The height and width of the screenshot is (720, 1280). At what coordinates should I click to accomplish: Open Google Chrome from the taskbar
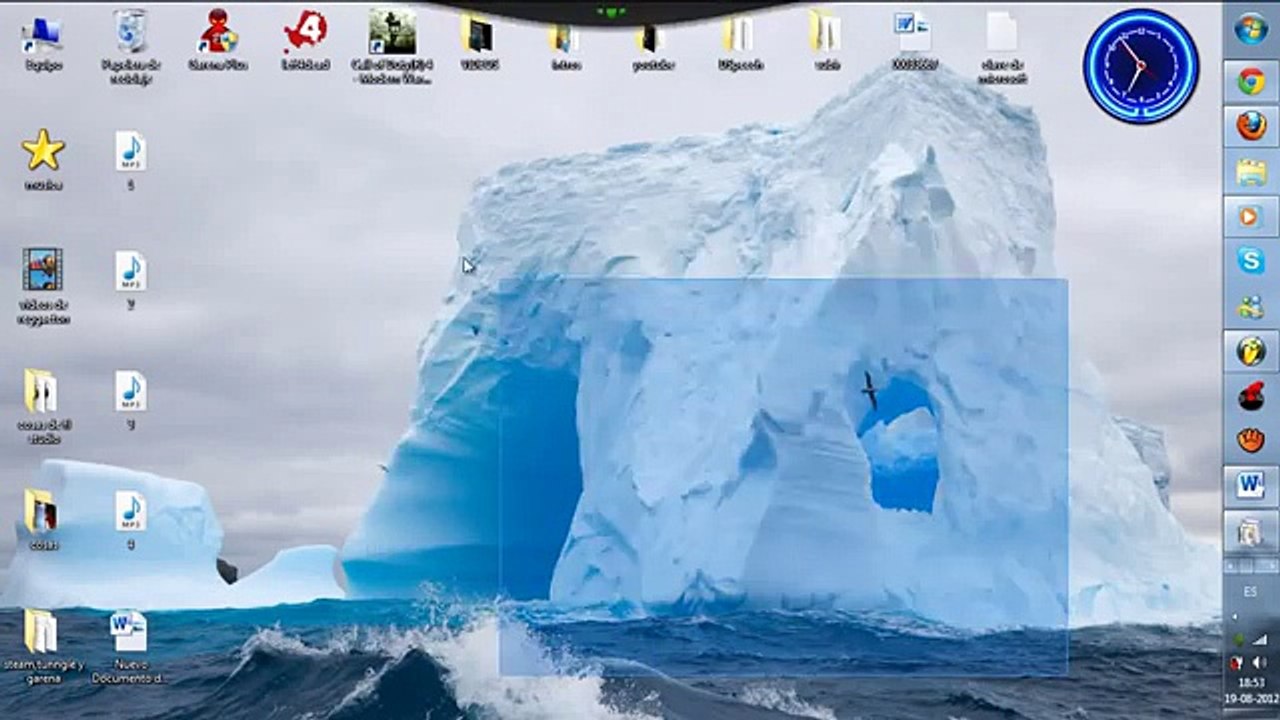pos(1251,82)
